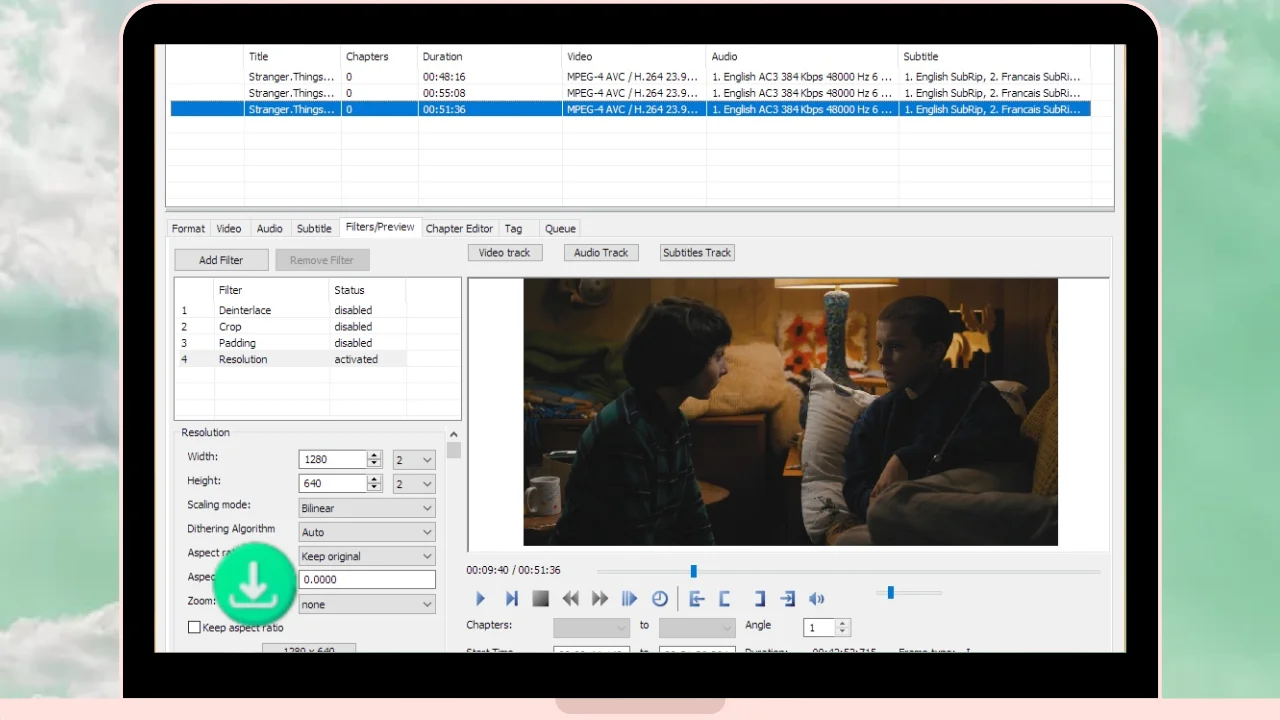Select the Deinterlace filter row
Screen dimensions: 1280x720
(x=292, y=310)
